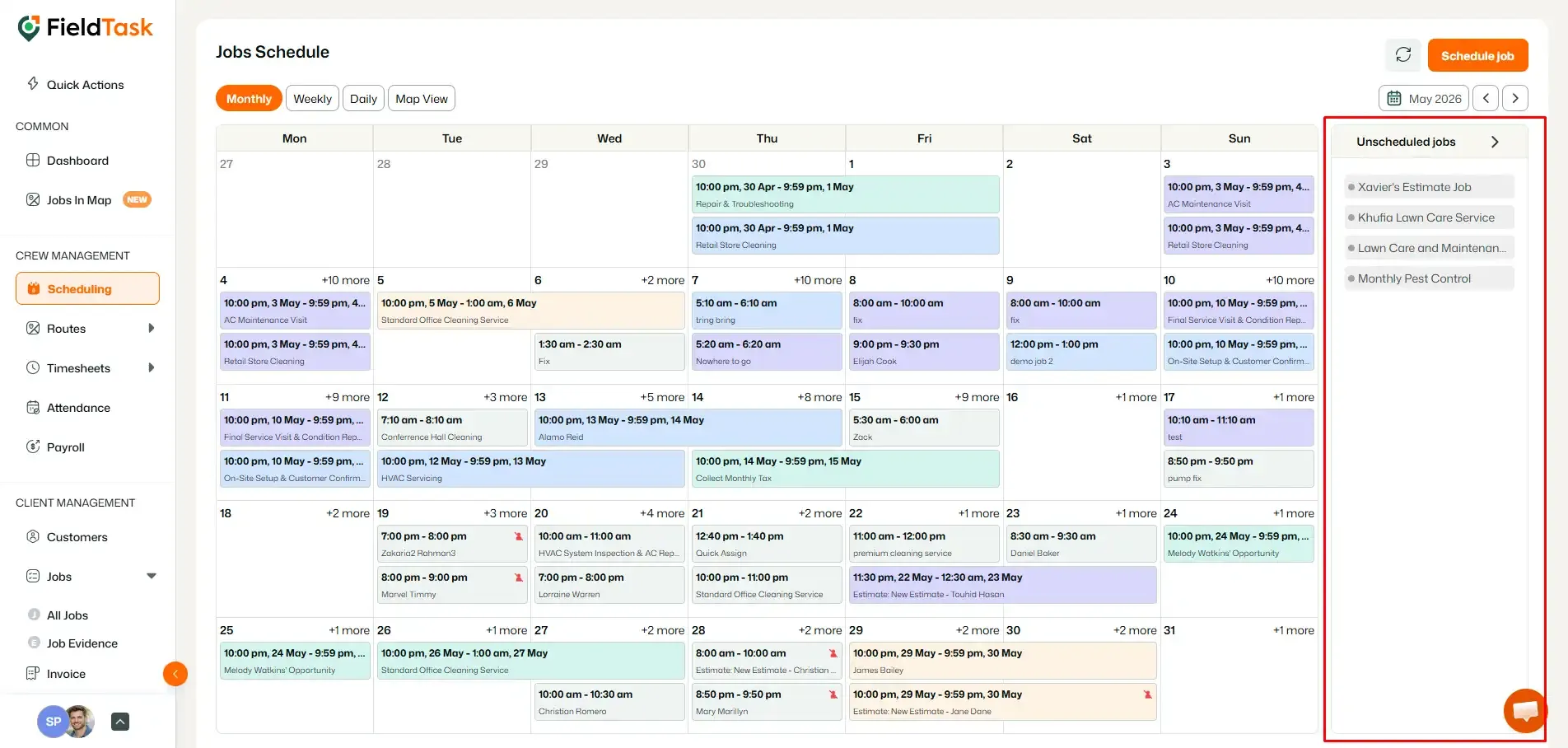
Task: Open Invoice sidebar link
Action: 66,673
